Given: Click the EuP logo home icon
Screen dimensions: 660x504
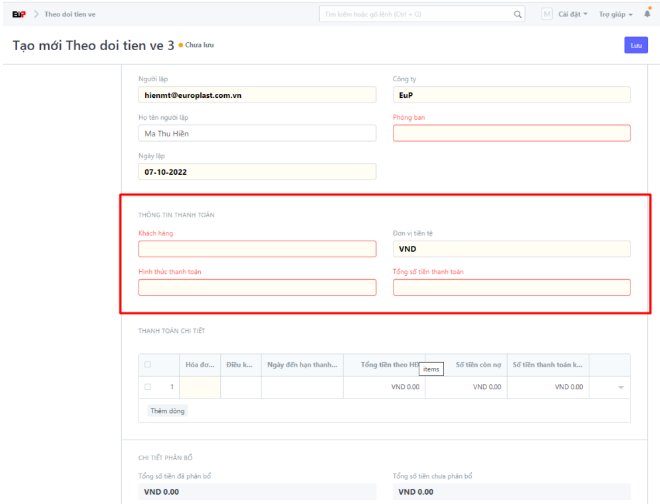Looking at the screenshot, I should coord(18,14).
